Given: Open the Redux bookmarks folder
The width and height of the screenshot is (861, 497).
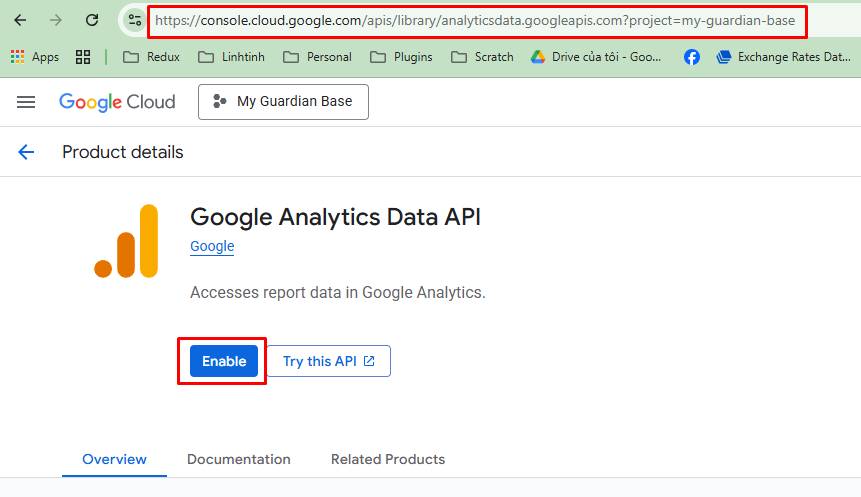Looking at the screenshot, I should coord(151,57).
